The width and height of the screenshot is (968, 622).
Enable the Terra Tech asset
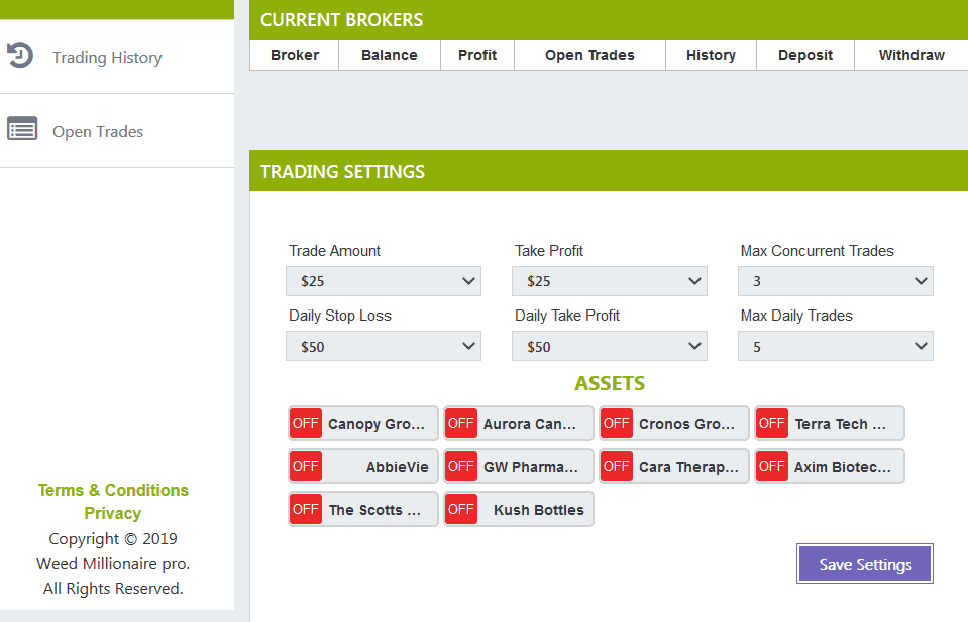click(772, 423)
